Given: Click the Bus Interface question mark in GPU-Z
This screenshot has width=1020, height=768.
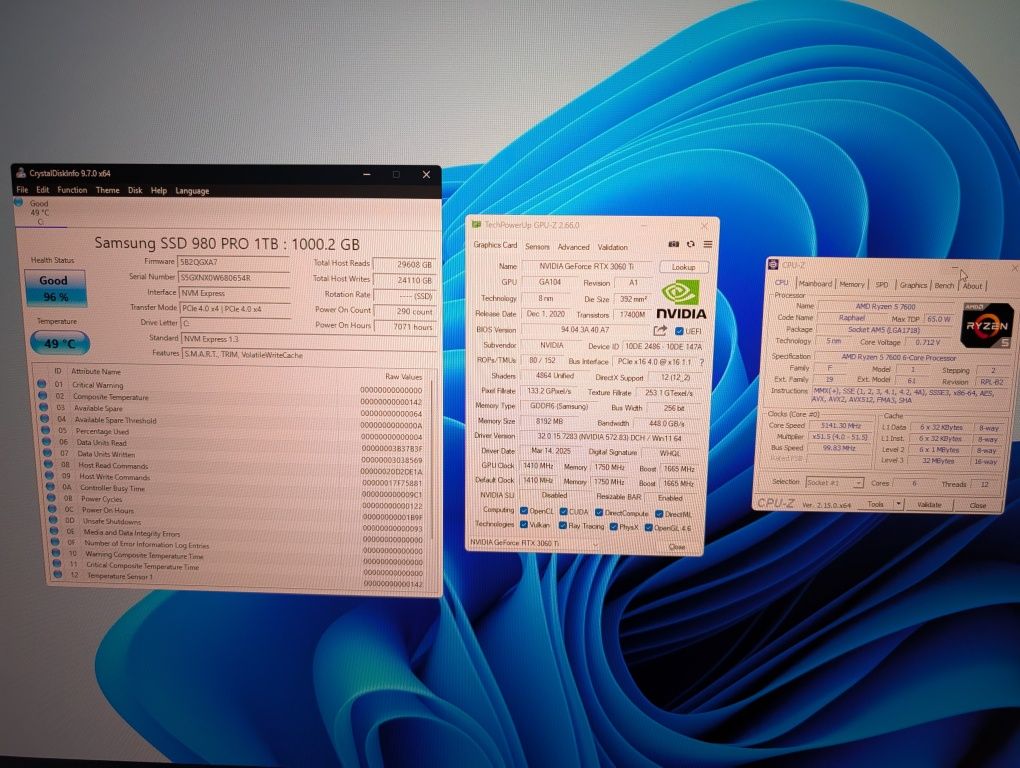Looking at the screenshot, I should point(702,362).
